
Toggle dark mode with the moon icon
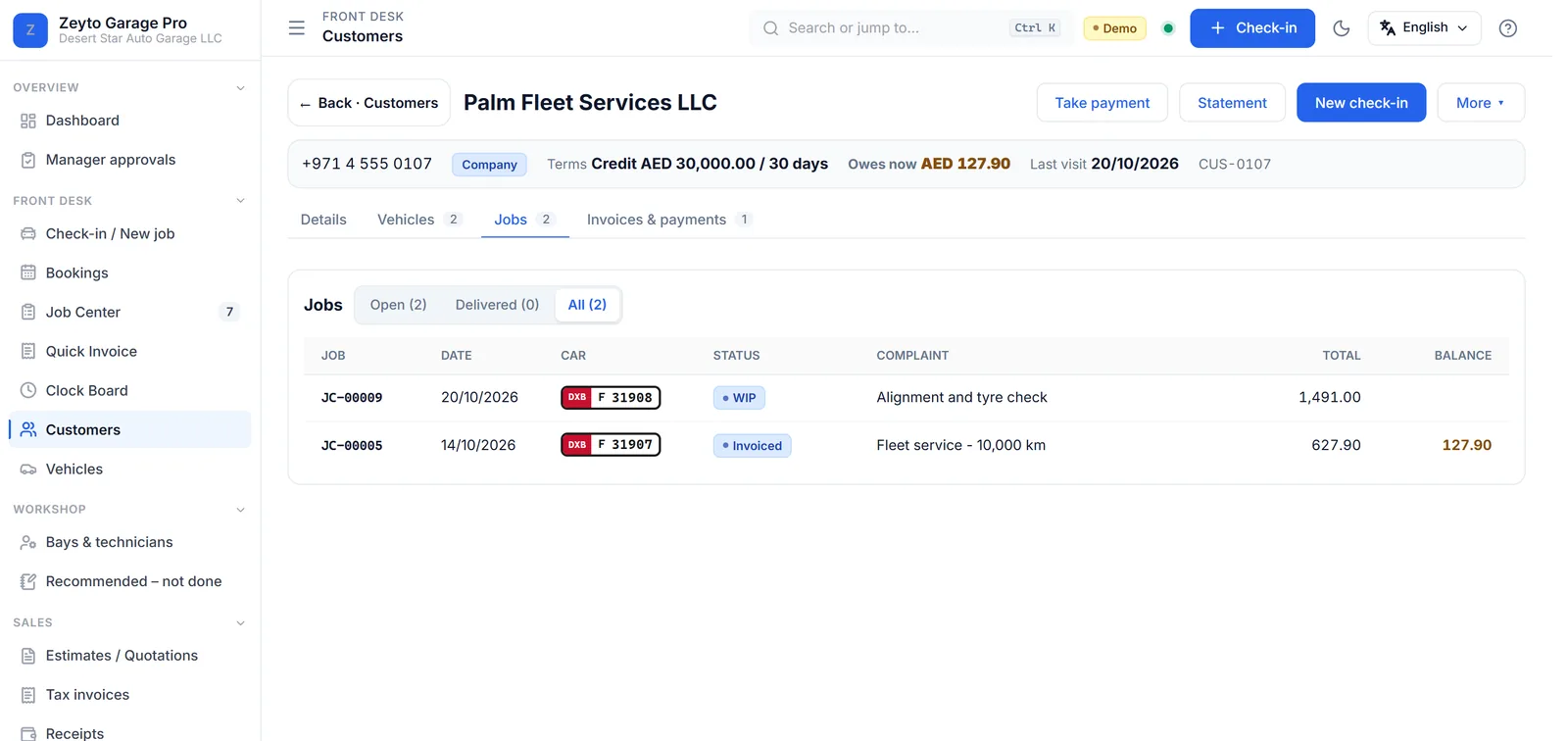tap(1342, 28)
